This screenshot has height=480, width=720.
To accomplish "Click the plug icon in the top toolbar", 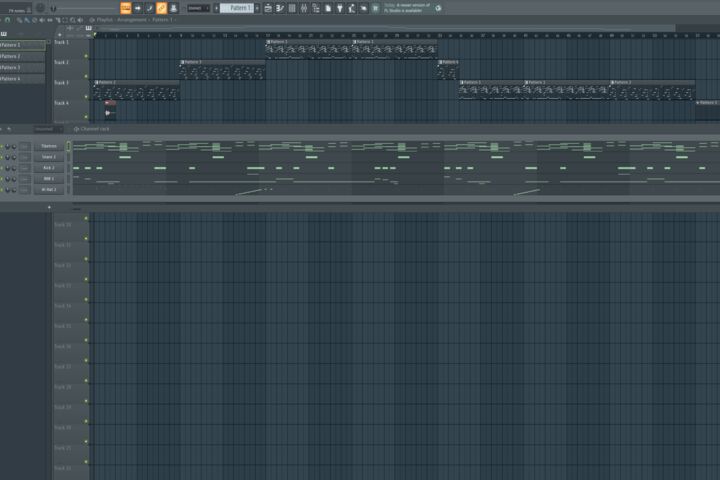I will coord(340,8).
